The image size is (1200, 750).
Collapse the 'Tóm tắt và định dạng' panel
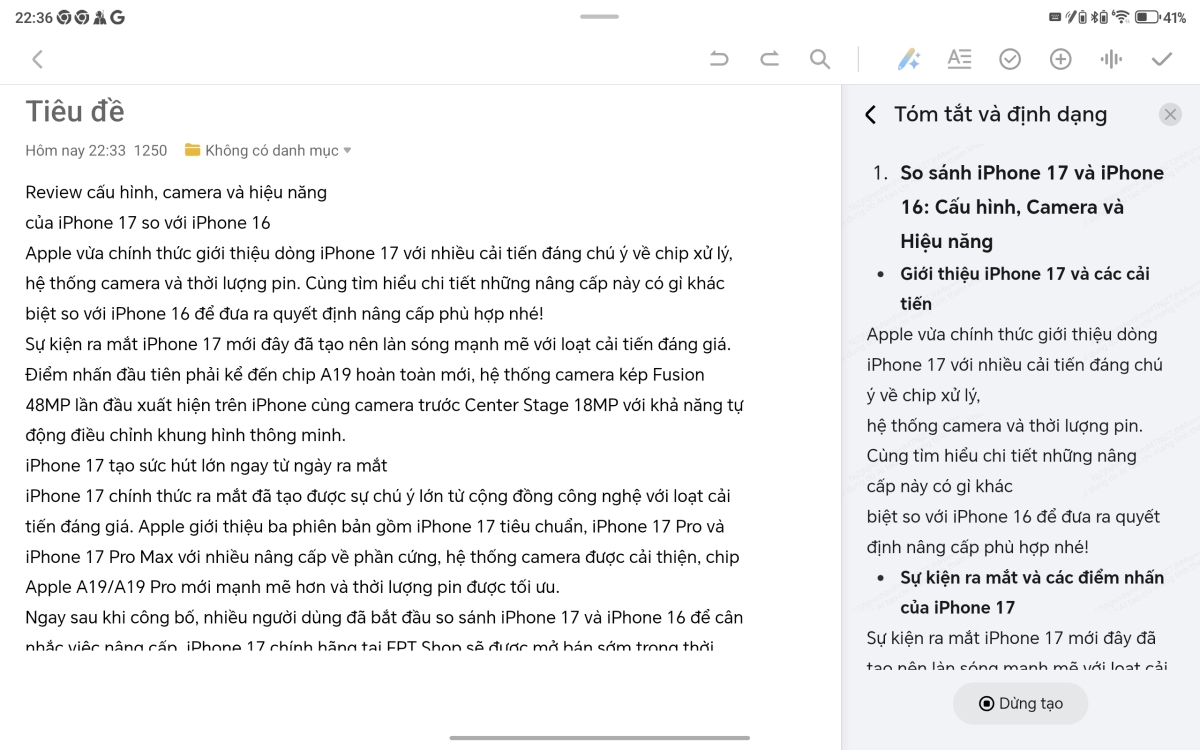tap(869, 115)
